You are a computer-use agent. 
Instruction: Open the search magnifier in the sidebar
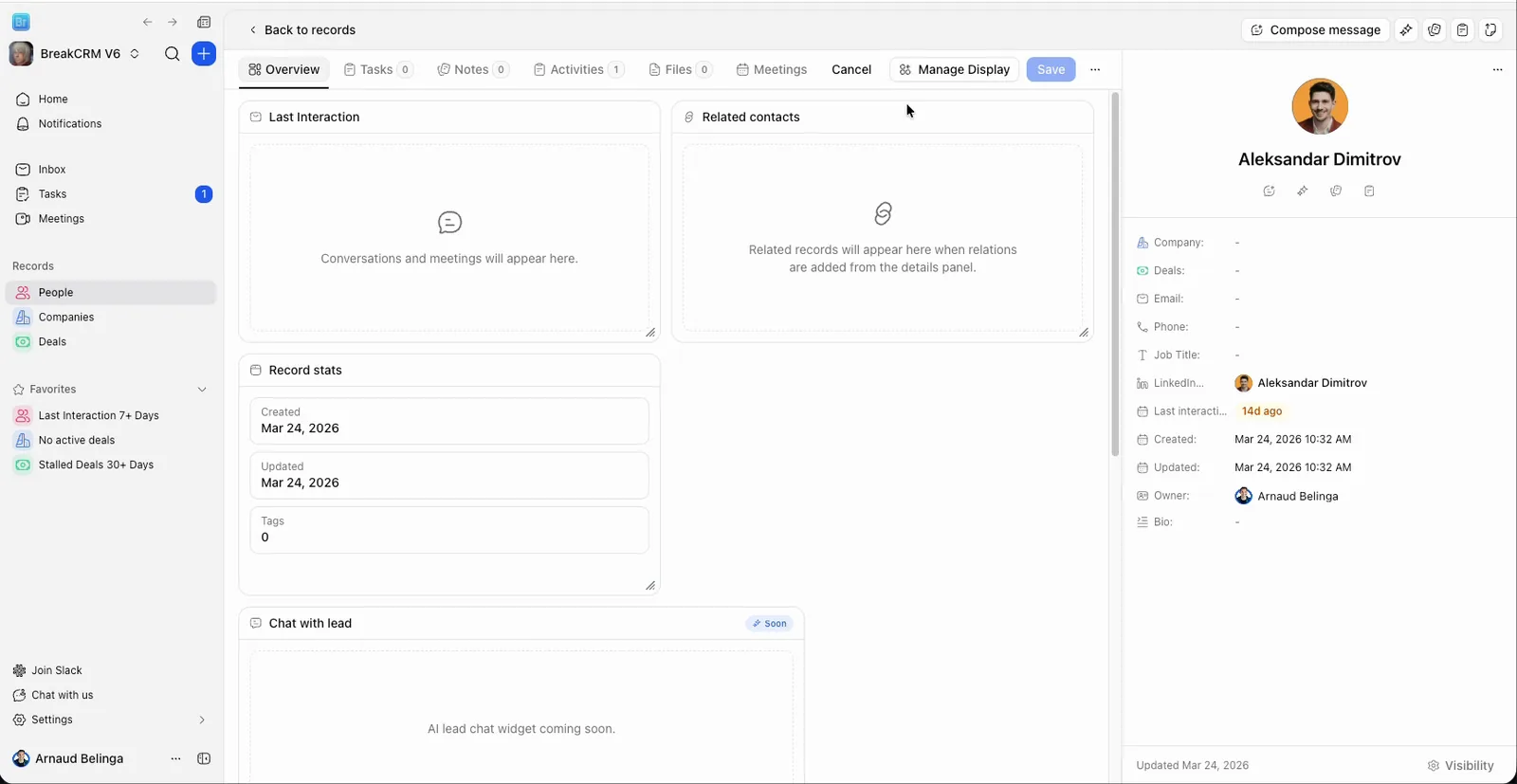click(x=172, y=54)
